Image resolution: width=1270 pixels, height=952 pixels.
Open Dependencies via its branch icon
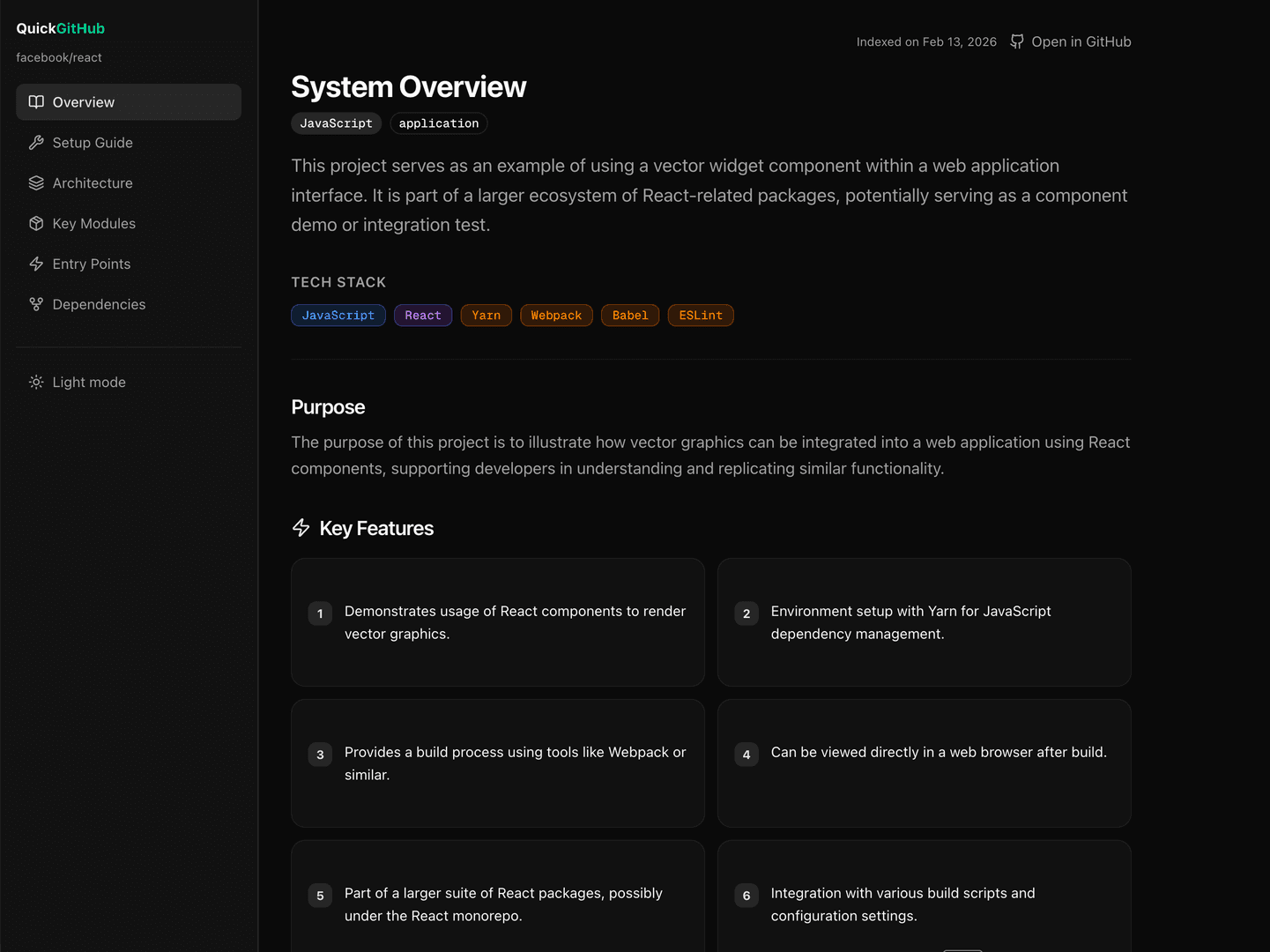pyautogui.click(x=36, y=304)
